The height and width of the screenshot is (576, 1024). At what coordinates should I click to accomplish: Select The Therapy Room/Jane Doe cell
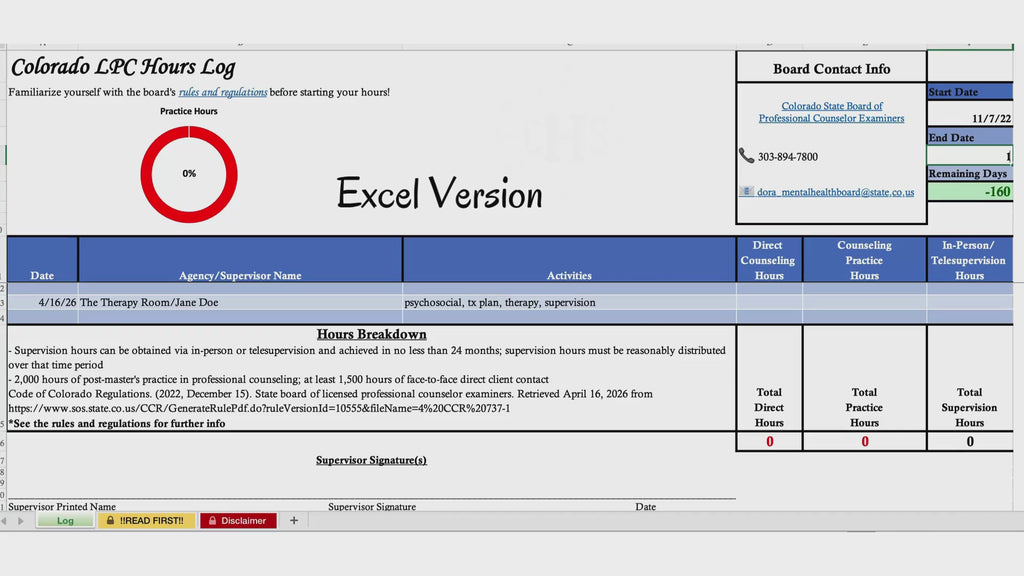pos(240,302)
